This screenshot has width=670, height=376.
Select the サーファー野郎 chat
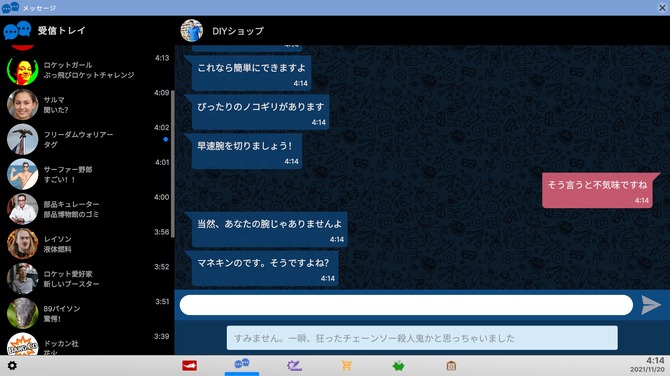click(87, 174)
